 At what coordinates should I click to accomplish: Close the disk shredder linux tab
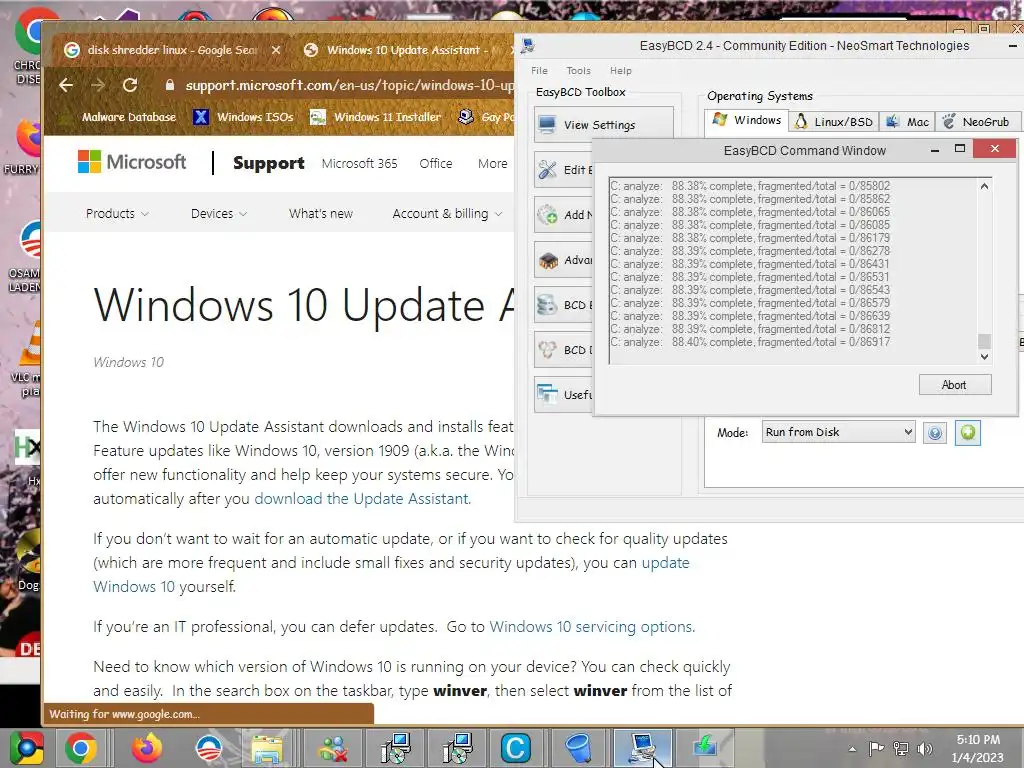click(x=276, y=50)
